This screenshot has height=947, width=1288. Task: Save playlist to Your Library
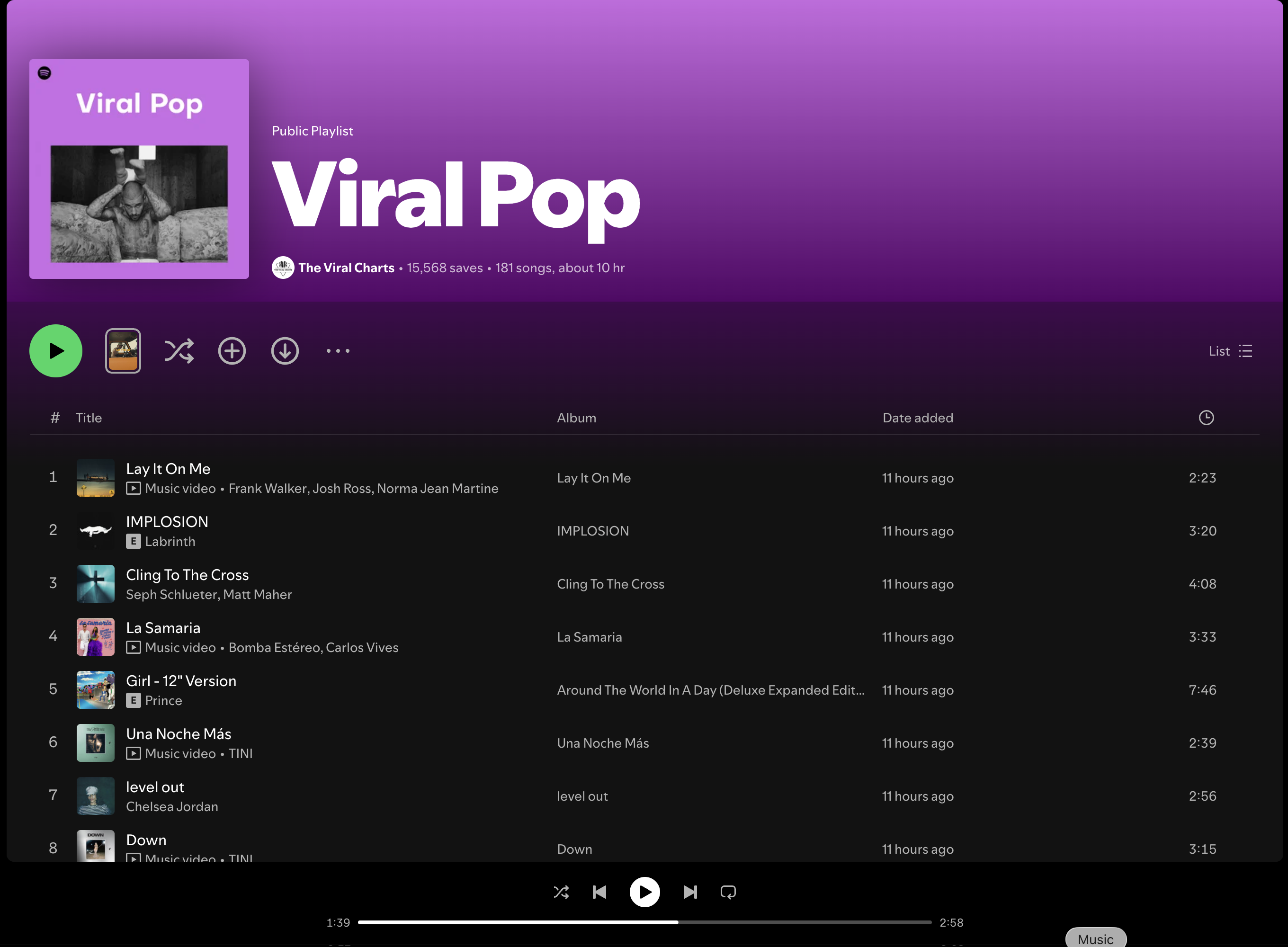point(232,351)
